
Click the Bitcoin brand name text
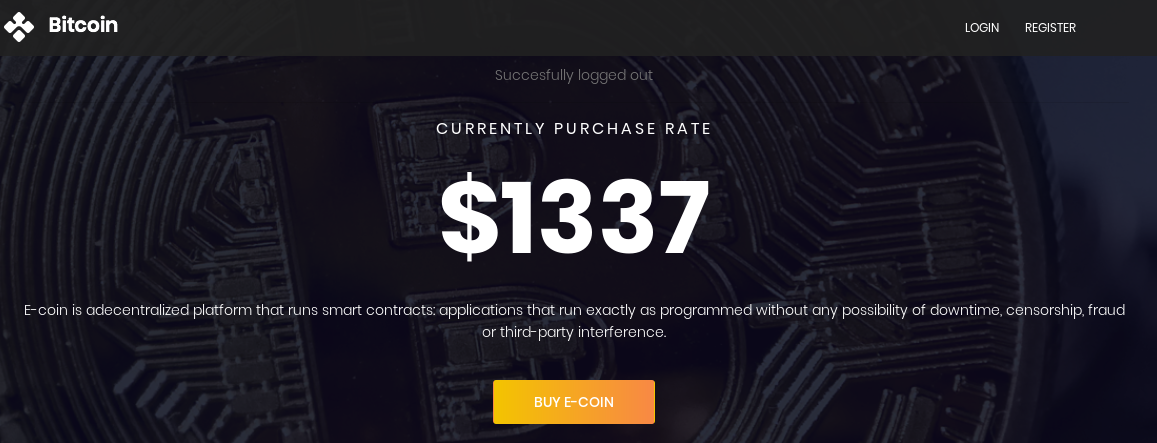(83, 26)
